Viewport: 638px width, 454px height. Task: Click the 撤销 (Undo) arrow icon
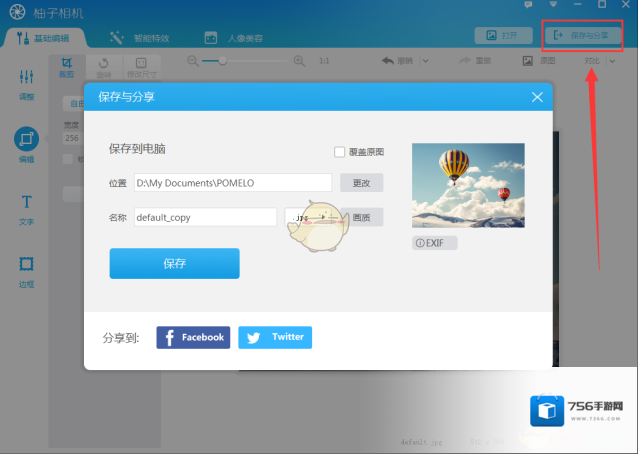pyautogui.click(x=388, y=61)
